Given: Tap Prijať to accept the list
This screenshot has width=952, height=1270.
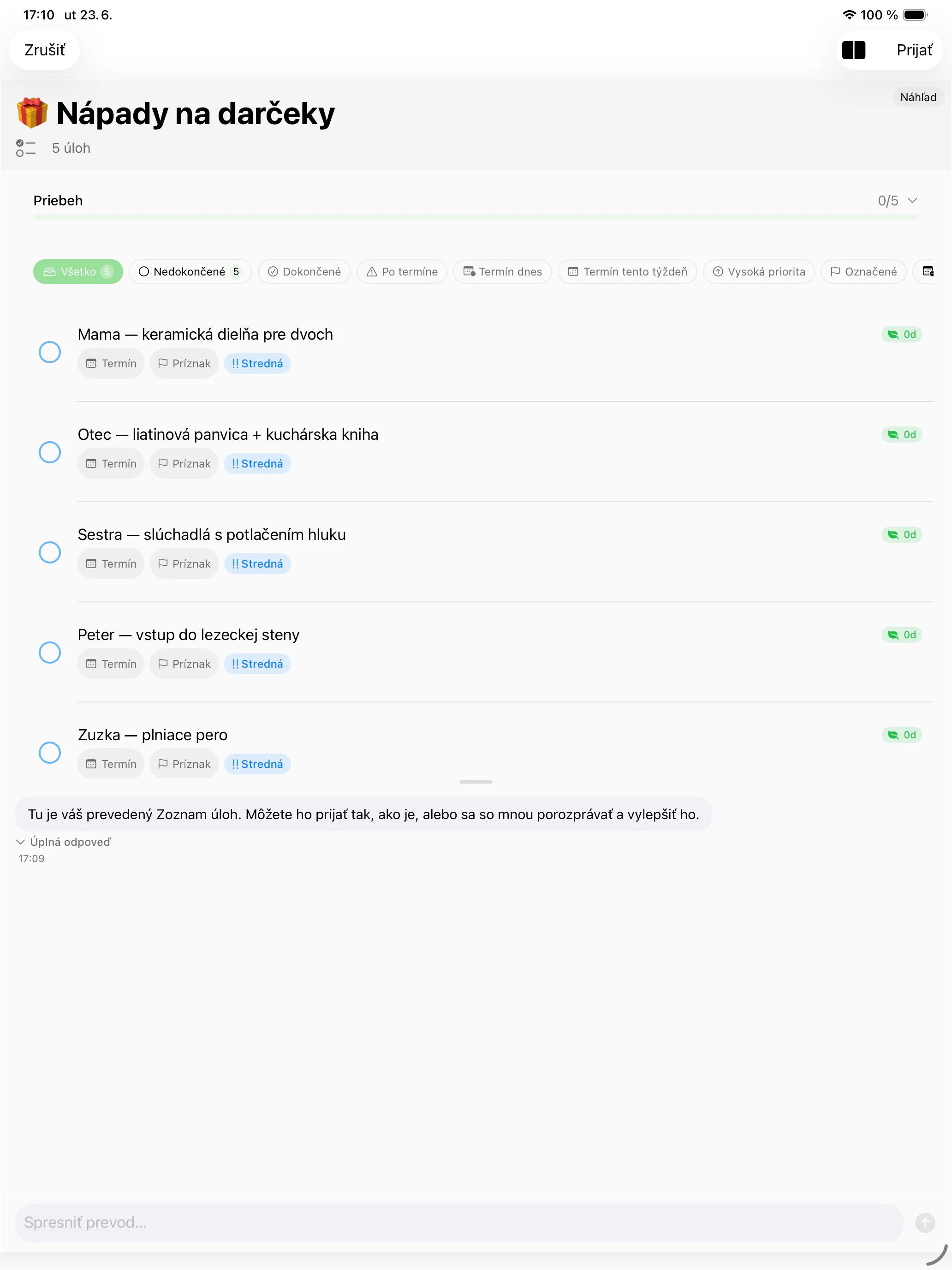Looking at the screenshot, I should (x=914, y=50).
